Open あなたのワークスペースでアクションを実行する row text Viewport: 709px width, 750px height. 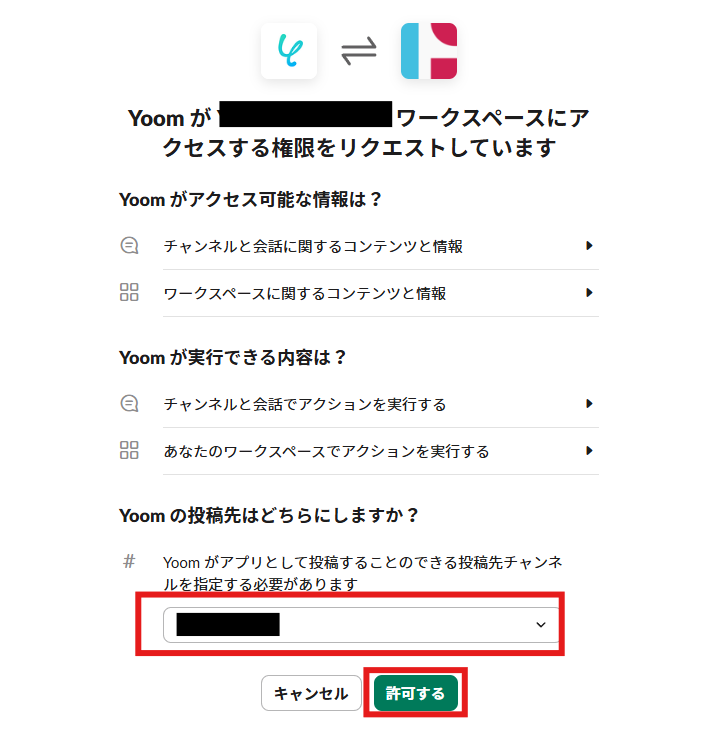(x=327, y=451)
